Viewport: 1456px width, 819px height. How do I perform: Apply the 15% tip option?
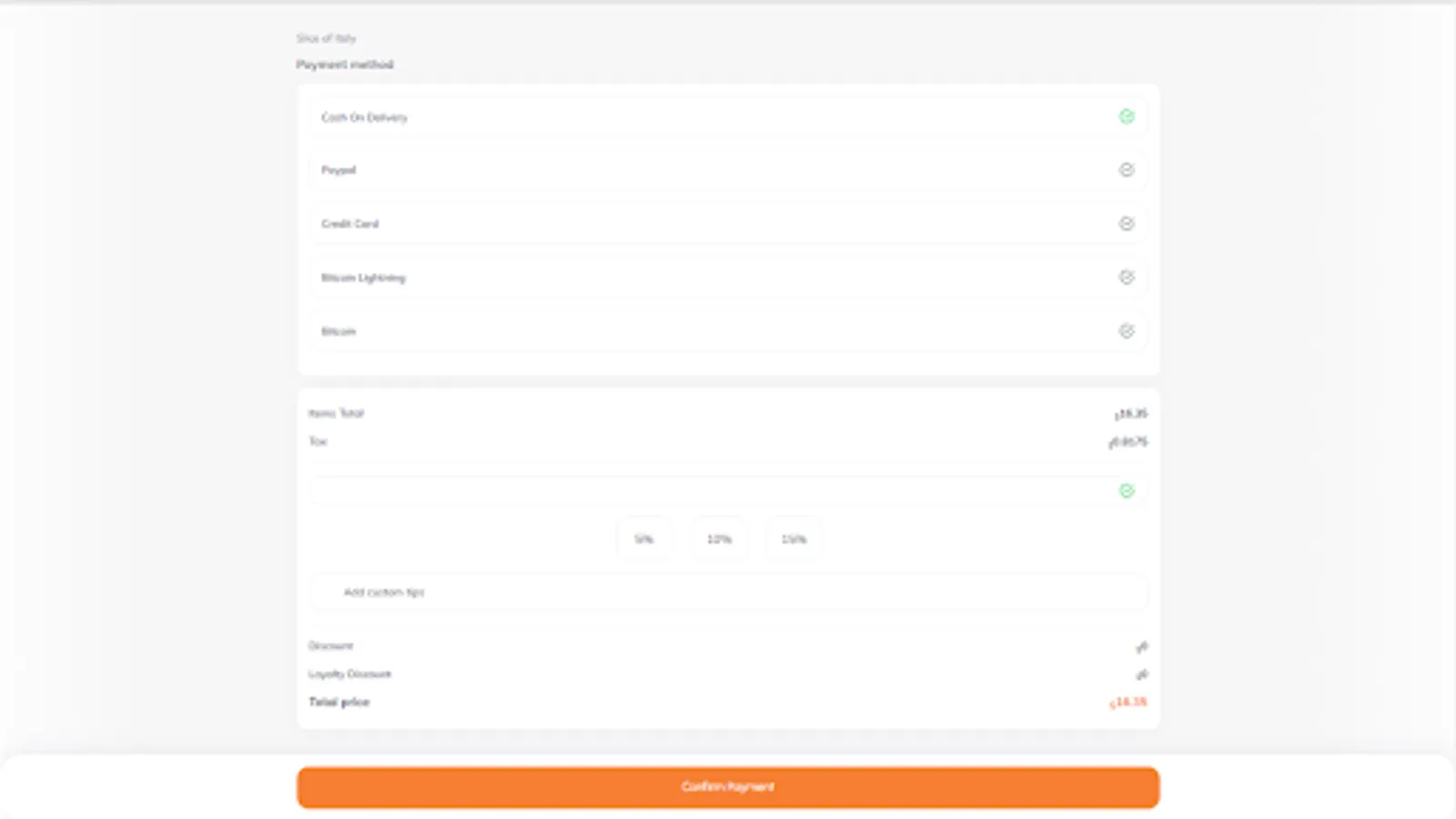click(793, 538)
